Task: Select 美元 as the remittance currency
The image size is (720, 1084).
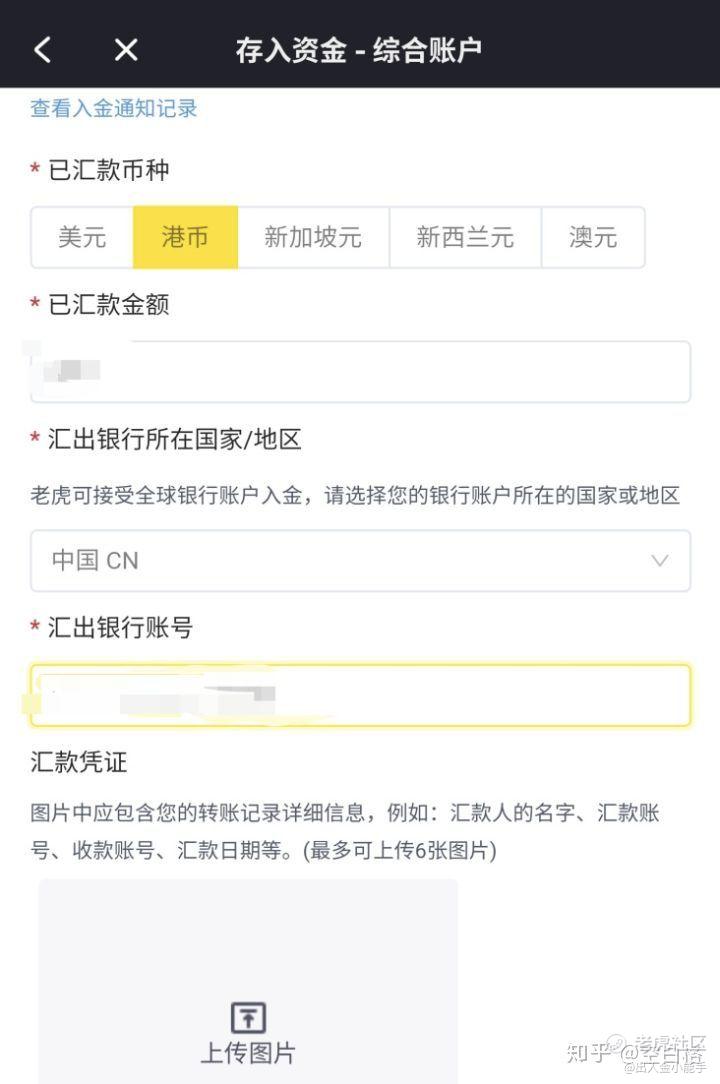Action: 82,237
